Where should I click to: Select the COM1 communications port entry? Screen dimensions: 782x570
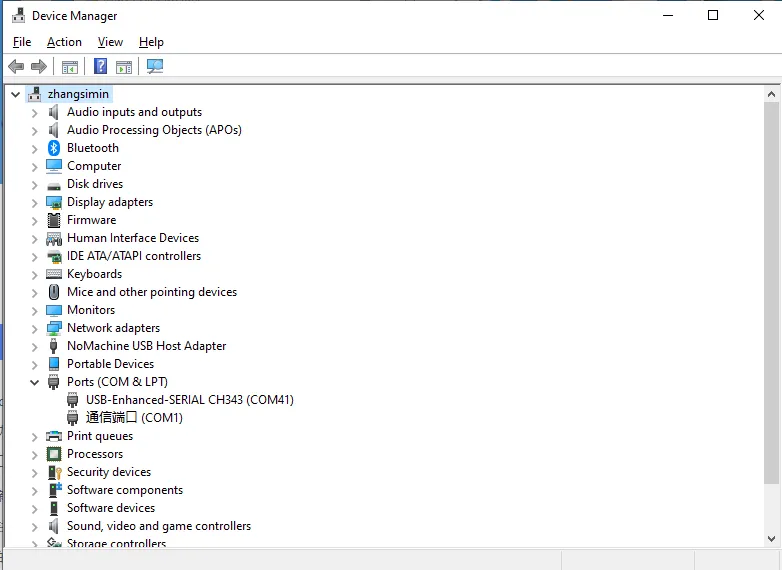(x=134, y=418)
